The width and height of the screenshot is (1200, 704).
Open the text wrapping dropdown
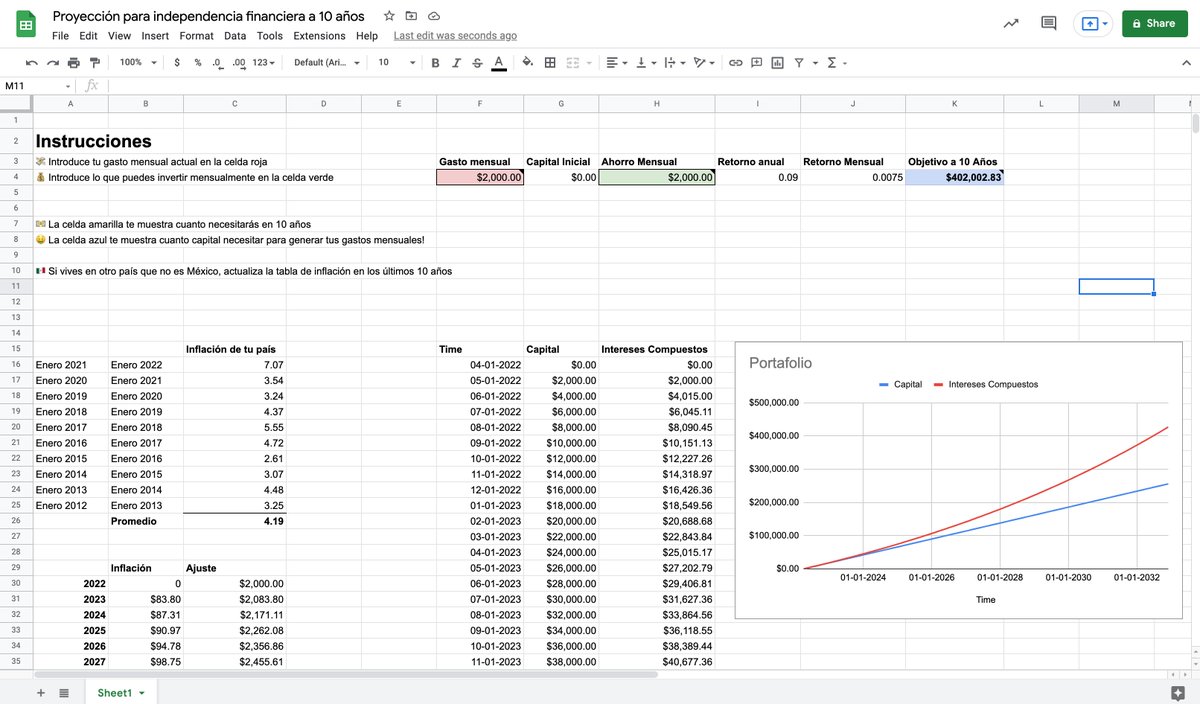point(674,63)
